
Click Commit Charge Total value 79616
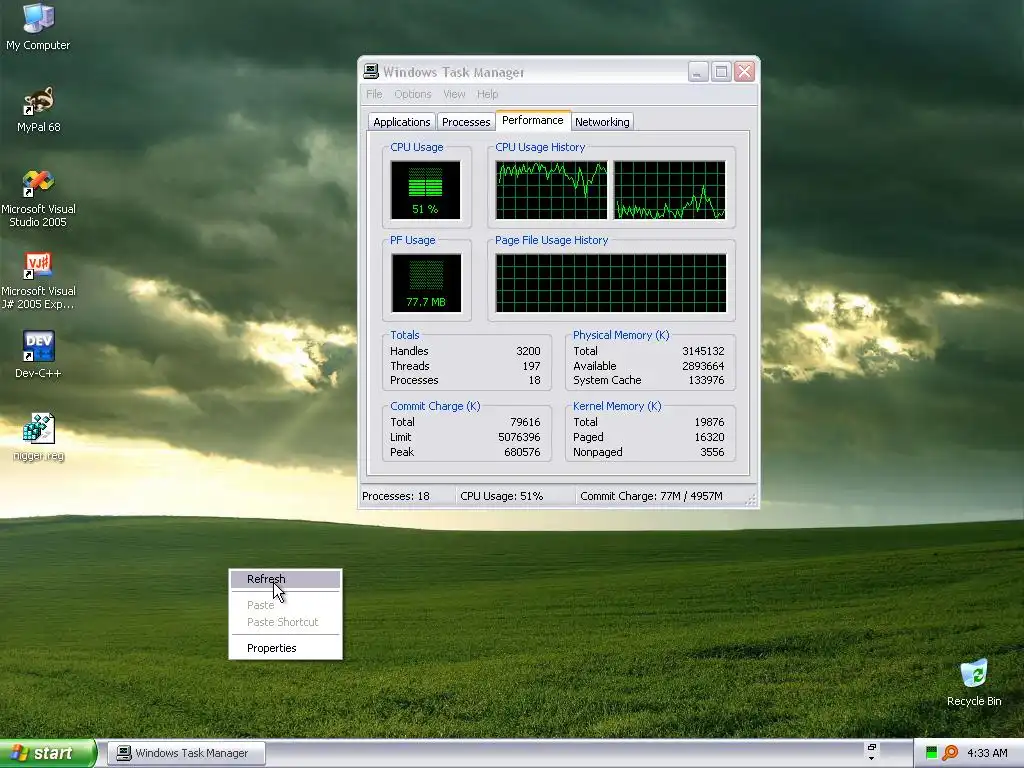coord(526,422)
